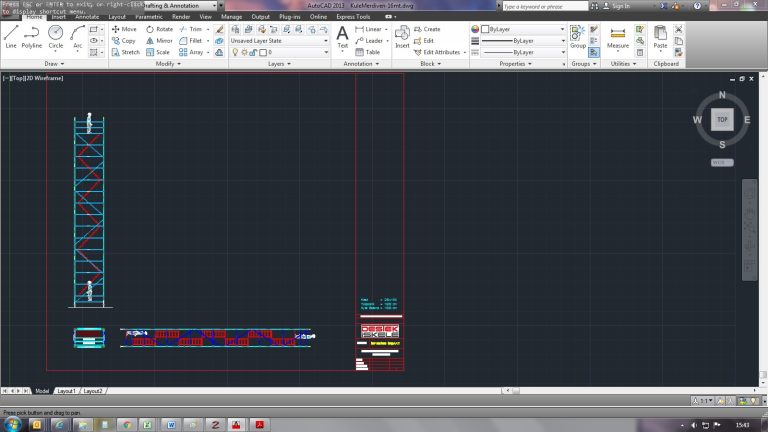Click the Text annotation tool
768x432 pixels.
(x=342, y=36)
